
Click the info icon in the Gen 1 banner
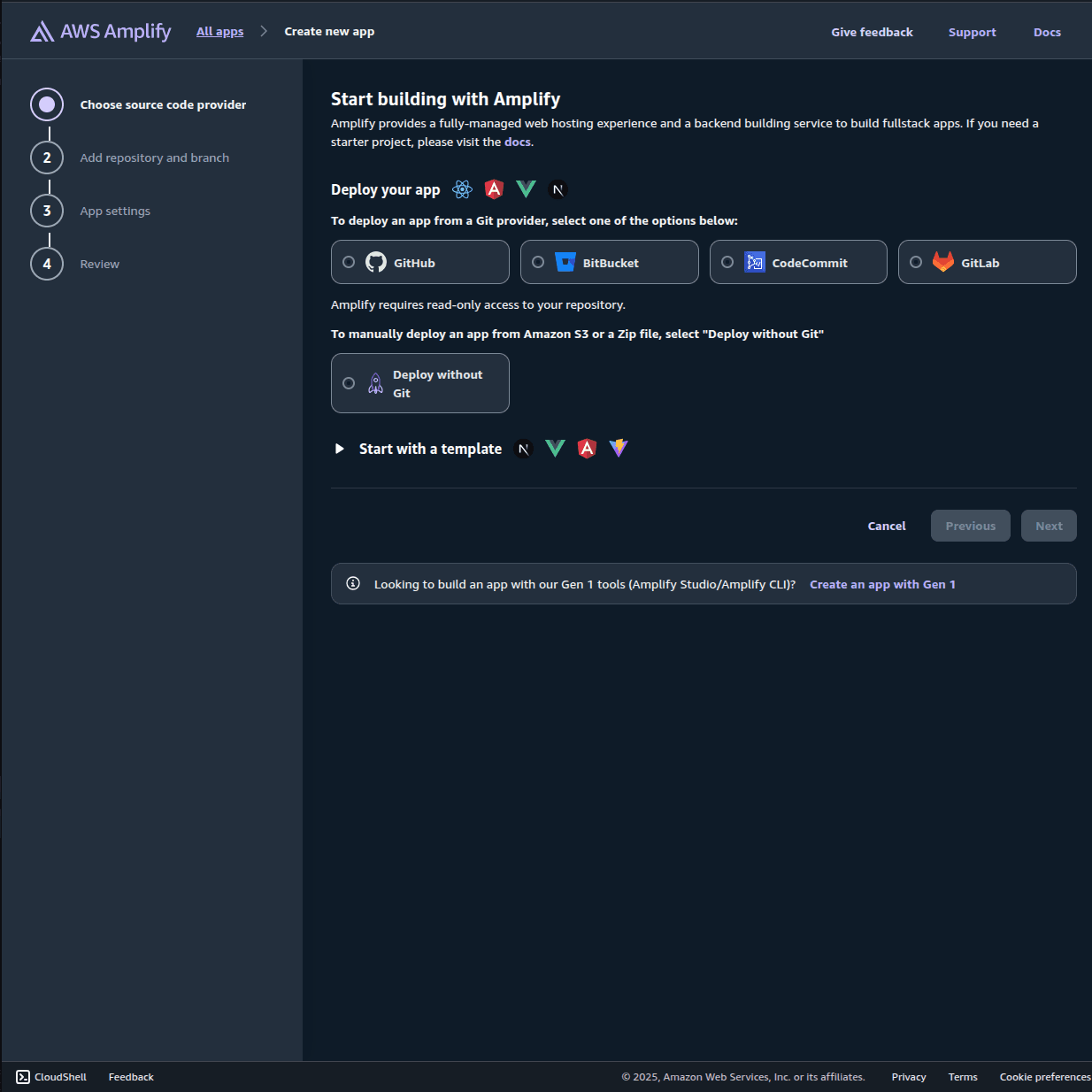tap(353, 583)
